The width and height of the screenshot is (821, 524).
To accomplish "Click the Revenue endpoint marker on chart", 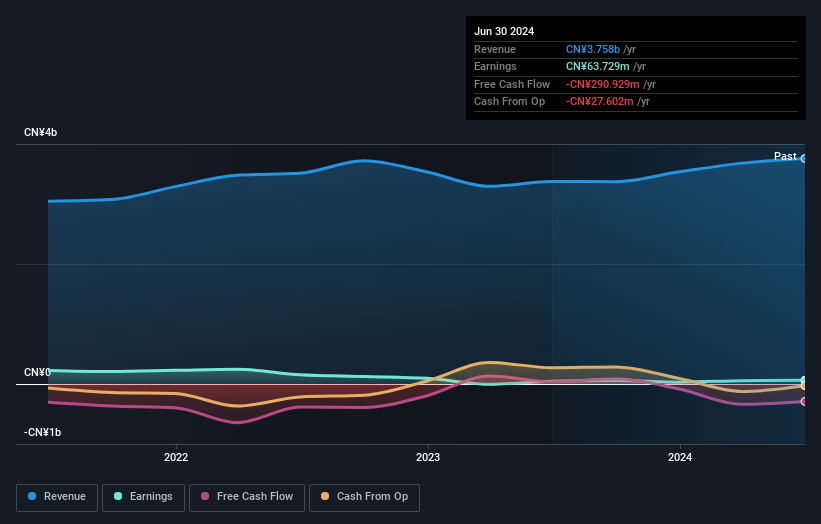I will pyautogui.click(x=804, y=159).
